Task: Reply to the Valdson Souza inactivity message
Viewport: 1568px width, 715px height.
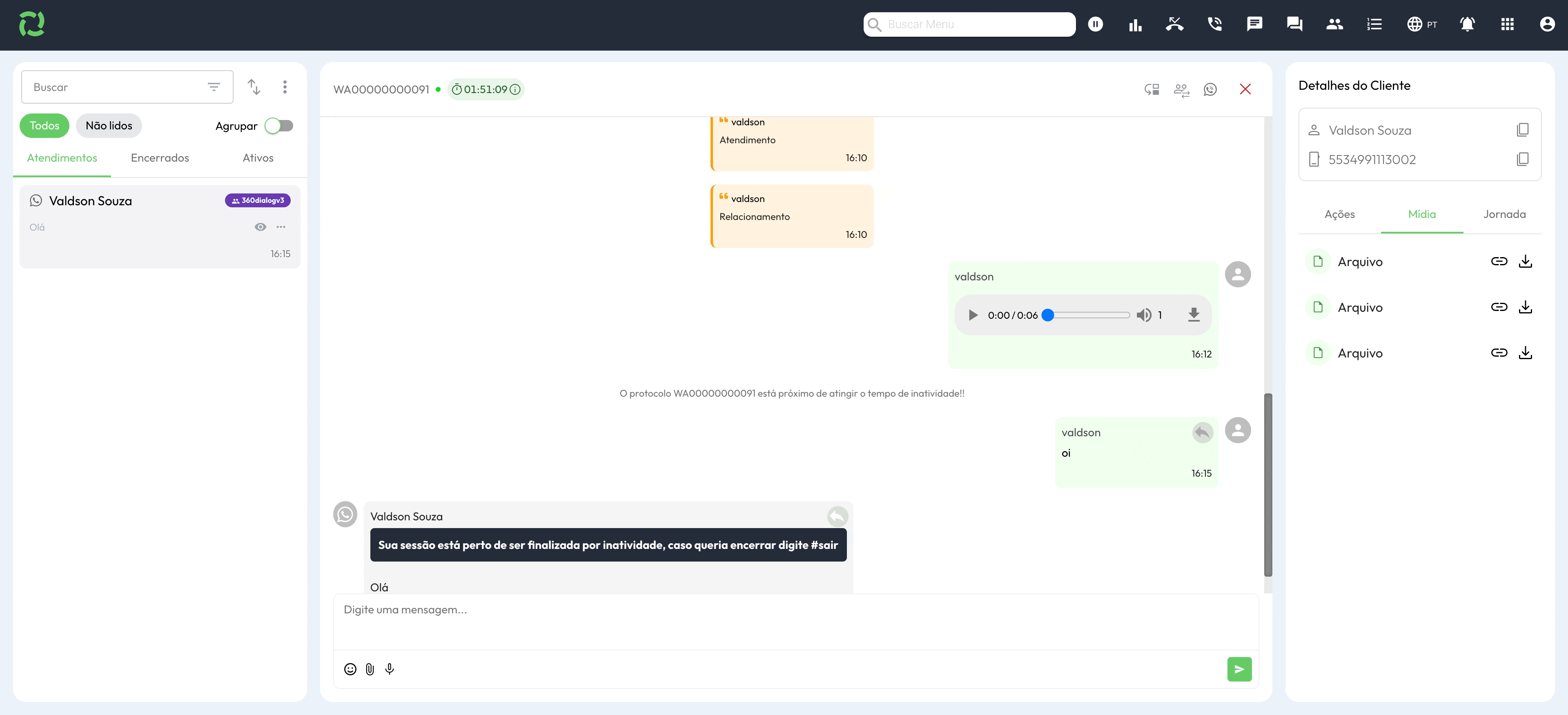Action: click(x=837, y=517)
